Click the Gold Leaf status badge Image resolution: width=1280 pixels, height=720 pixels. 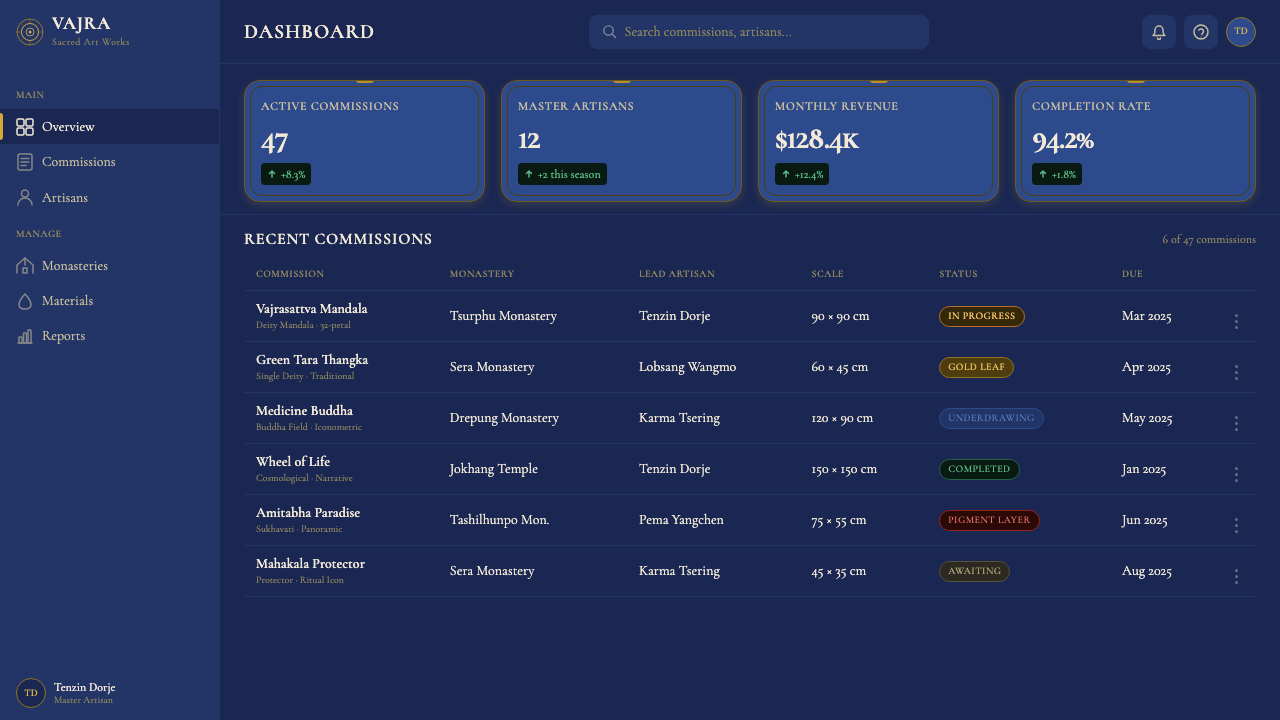[x=976, y=367]
